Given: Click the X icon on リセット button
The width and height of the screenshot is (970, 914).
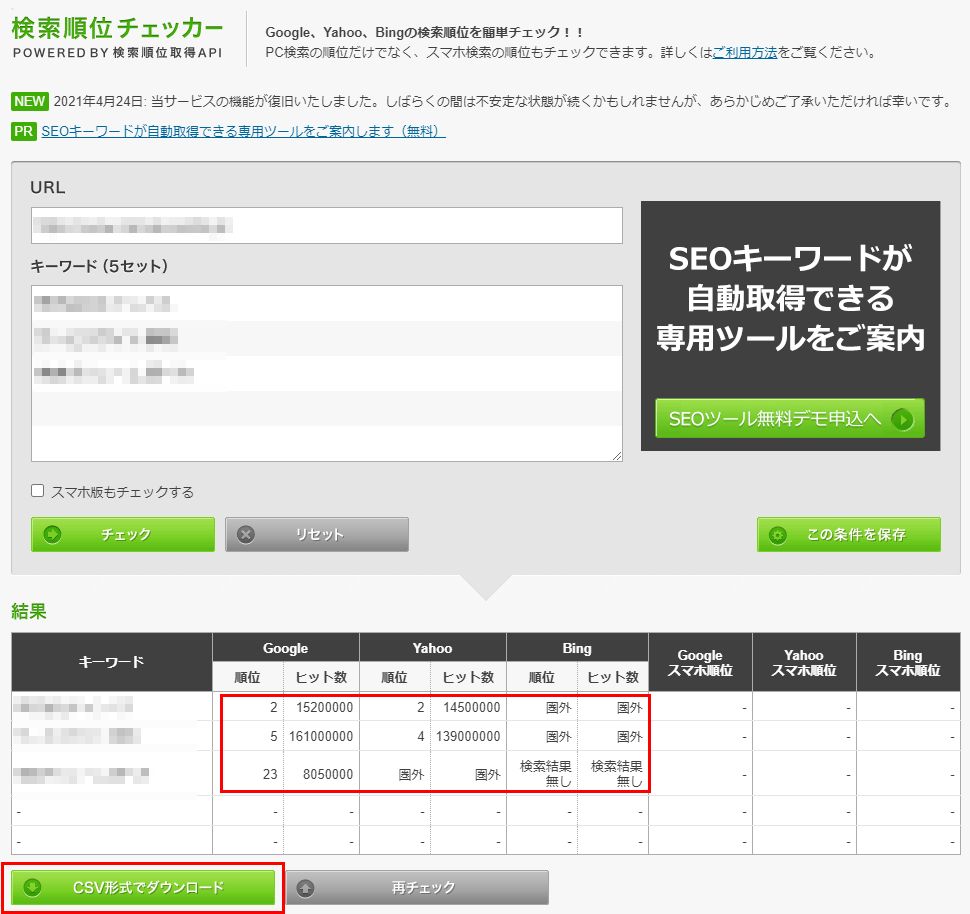Looking at the screenshot, I should click(x=246, y=534).
